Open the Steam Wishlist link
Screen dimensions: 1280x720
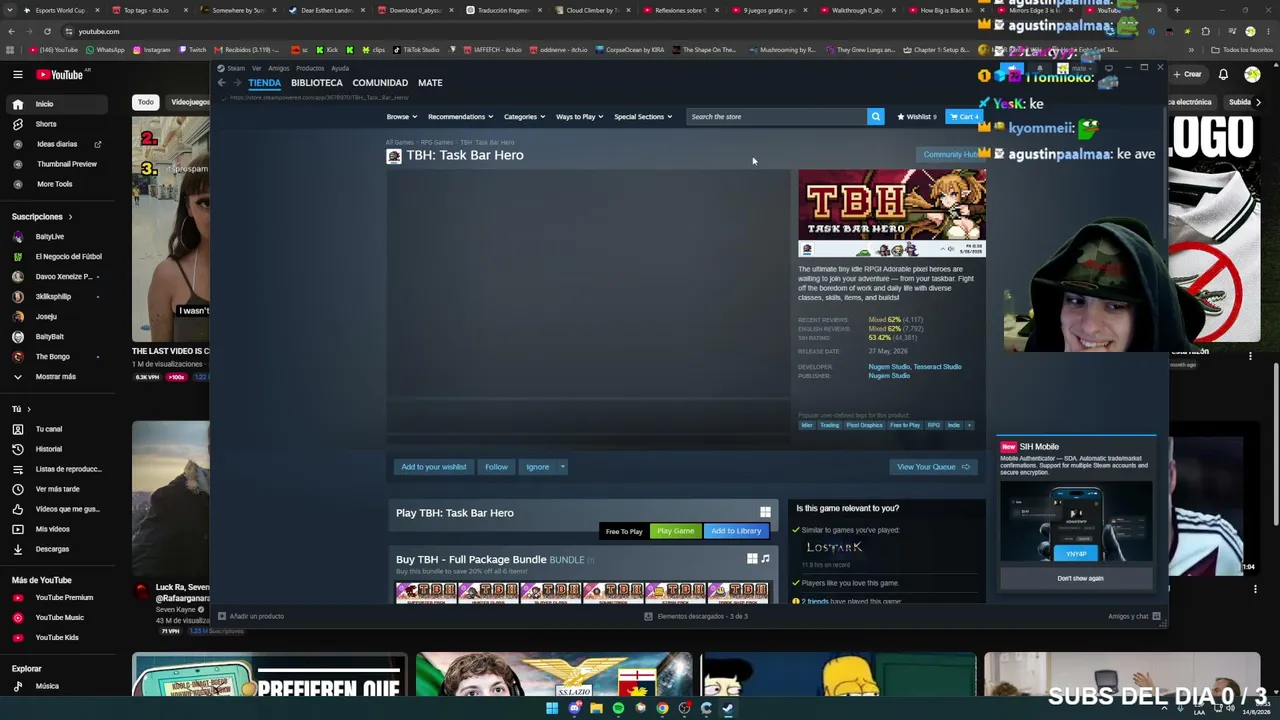[916, 117]
